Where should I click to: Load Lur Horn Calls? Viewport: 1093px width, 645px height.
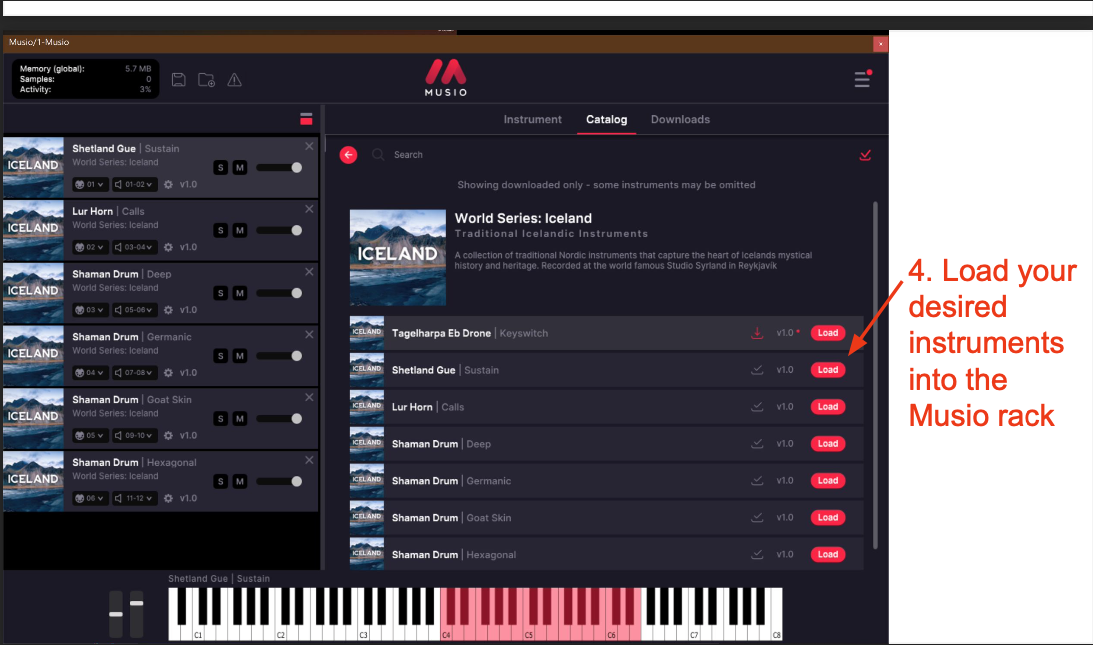click(x=828, y=407)
